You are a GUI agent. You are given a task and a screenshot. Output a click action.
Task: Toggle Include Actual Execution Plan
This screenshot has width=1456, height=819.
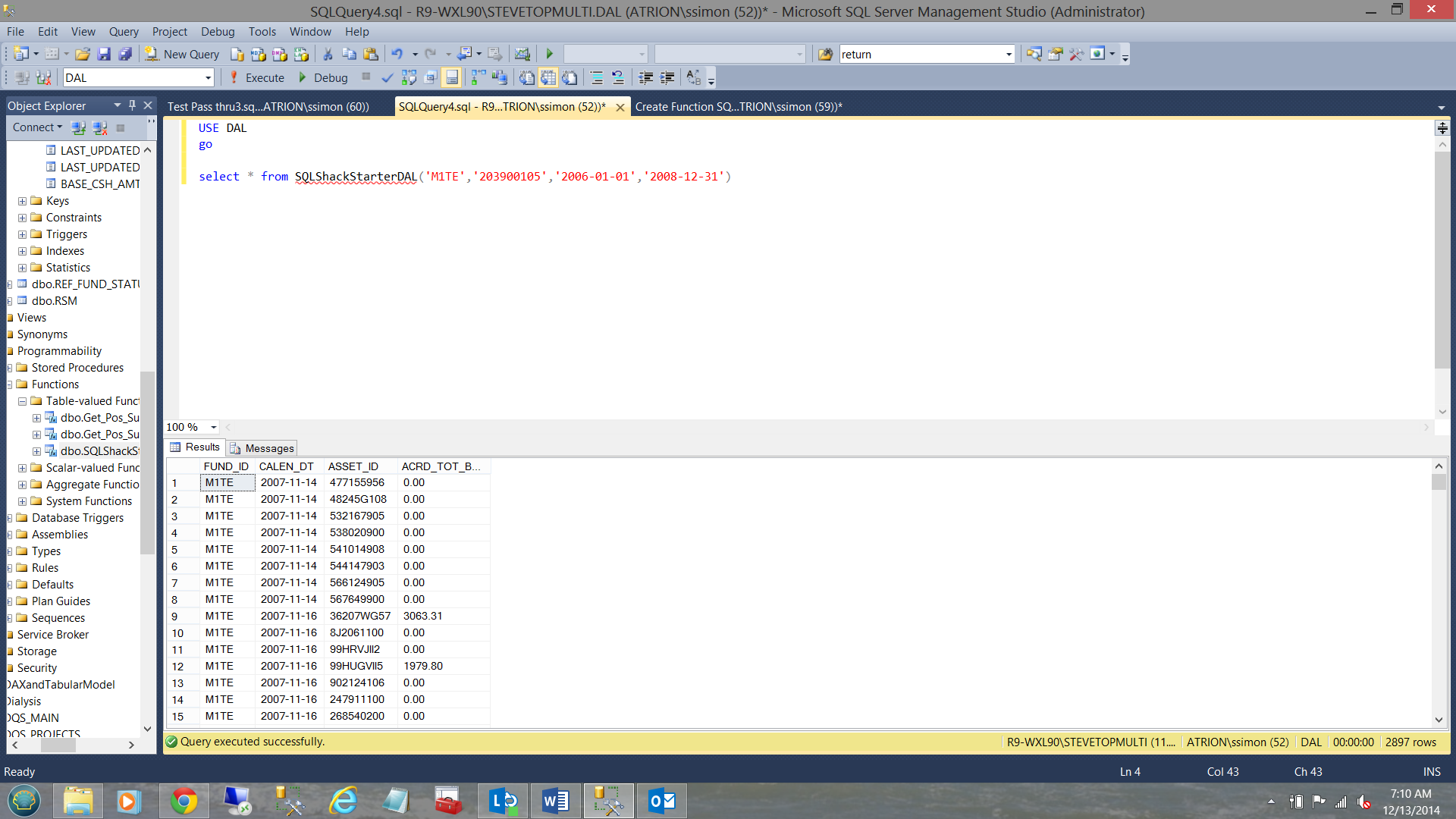click(479, 77)
